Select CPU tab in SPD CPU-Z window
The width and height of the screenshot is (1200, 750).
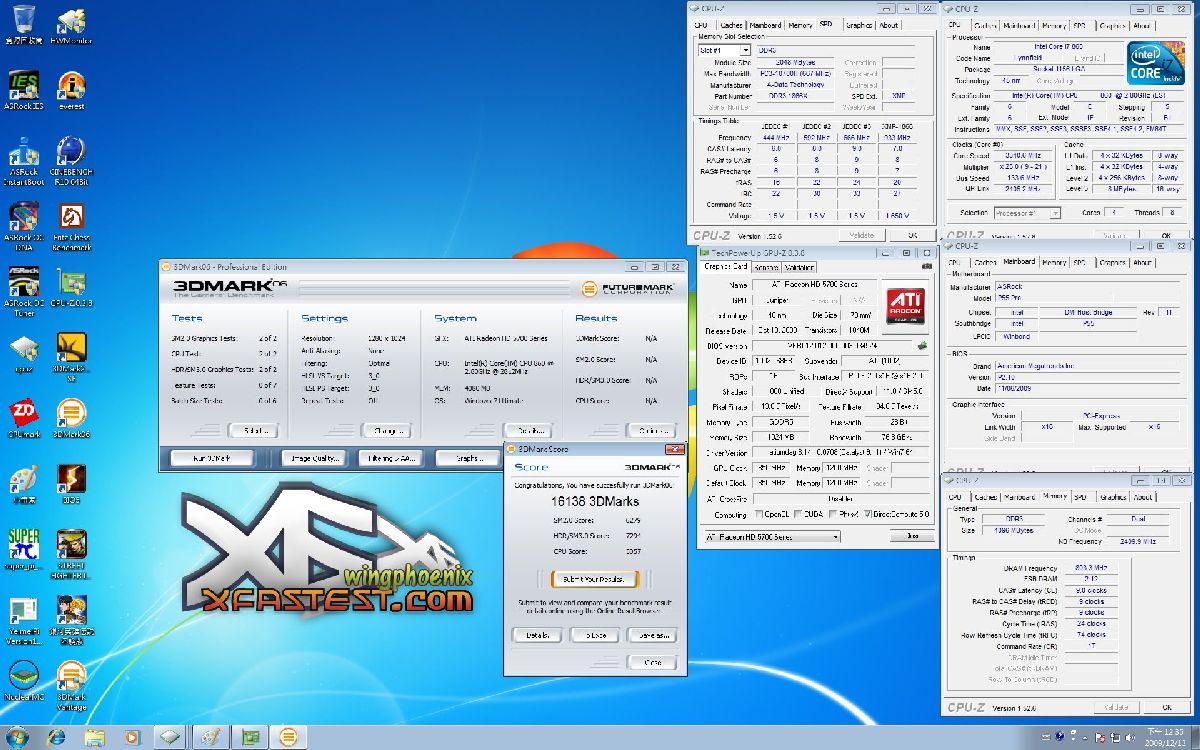coord(701,25)
